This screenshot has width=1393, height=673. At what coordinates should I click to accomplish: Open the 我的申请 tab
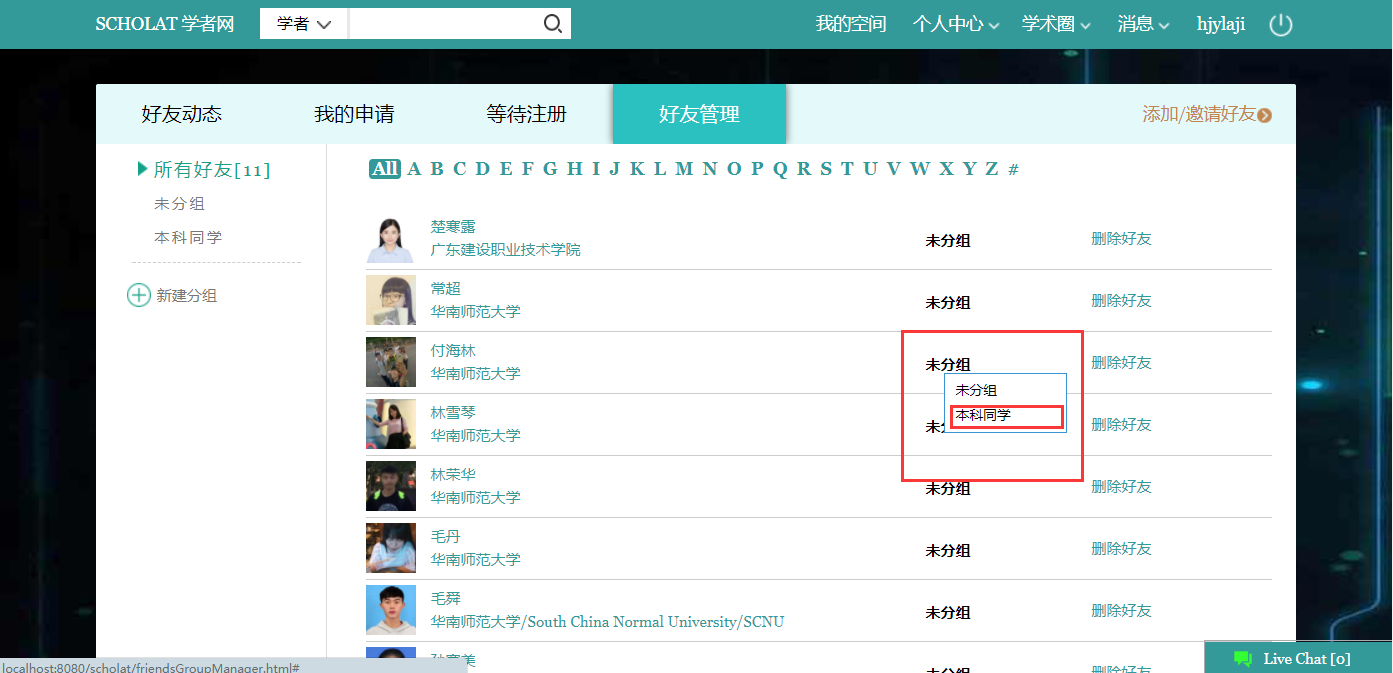pyautogui.click(x=354, y=114)
